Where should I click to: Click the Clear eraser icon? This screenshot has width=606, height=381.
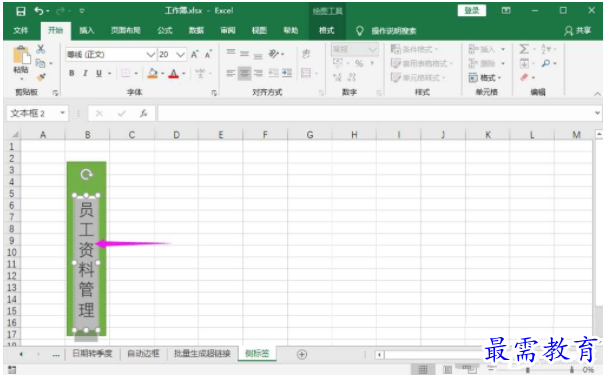524,77
